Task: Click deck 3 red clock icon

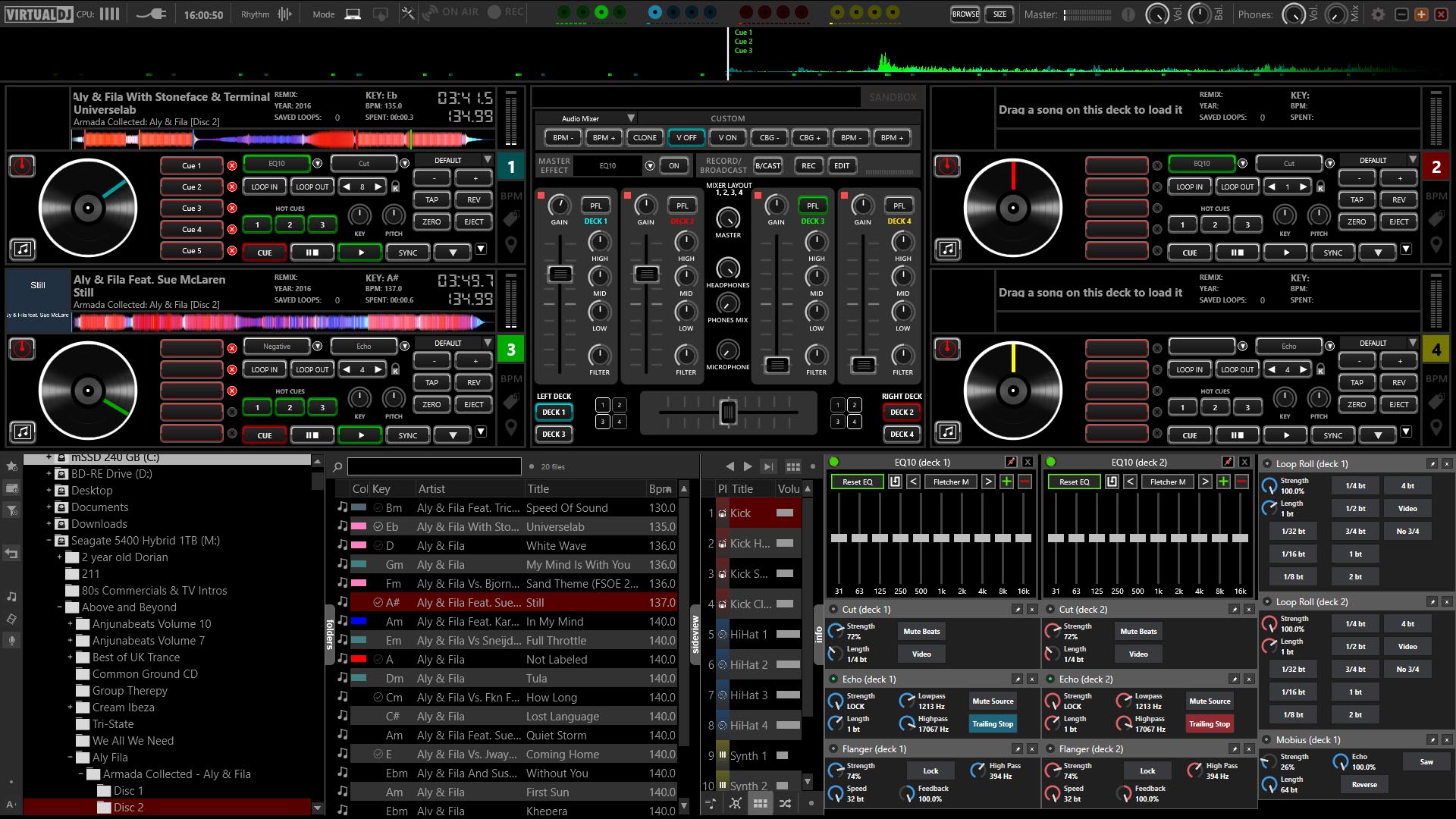Action: click(22, 348)
